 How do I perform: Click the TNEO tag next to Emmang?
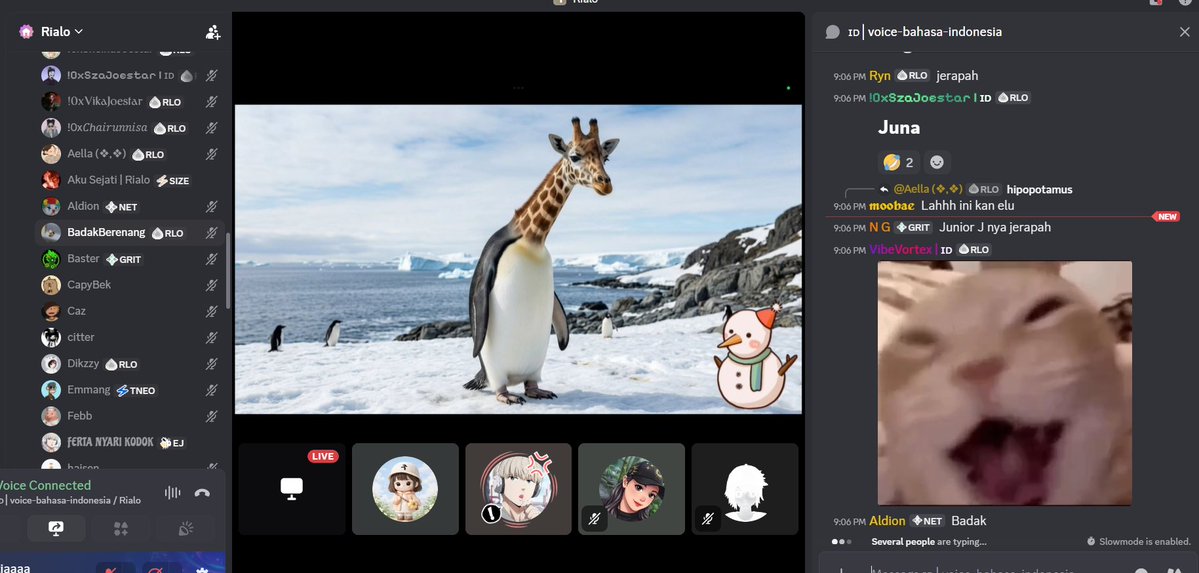point(136,390)
